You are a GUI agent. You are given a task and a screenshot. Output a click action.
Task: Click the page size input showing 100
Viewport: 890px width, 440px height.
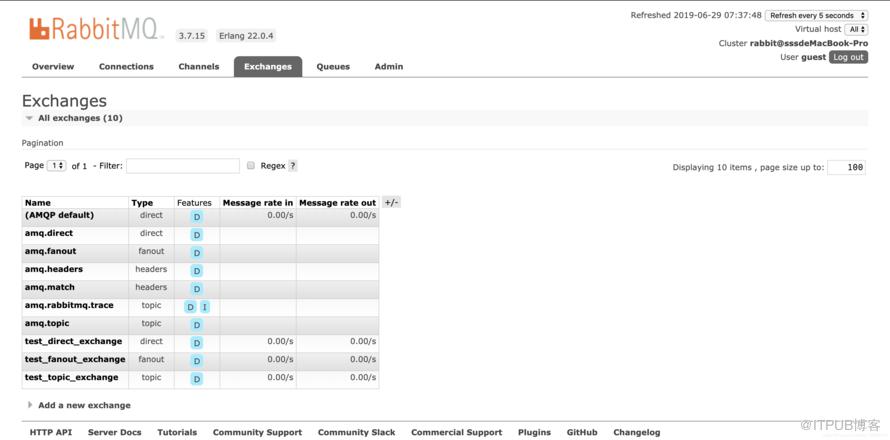click(x=846, y=167)
